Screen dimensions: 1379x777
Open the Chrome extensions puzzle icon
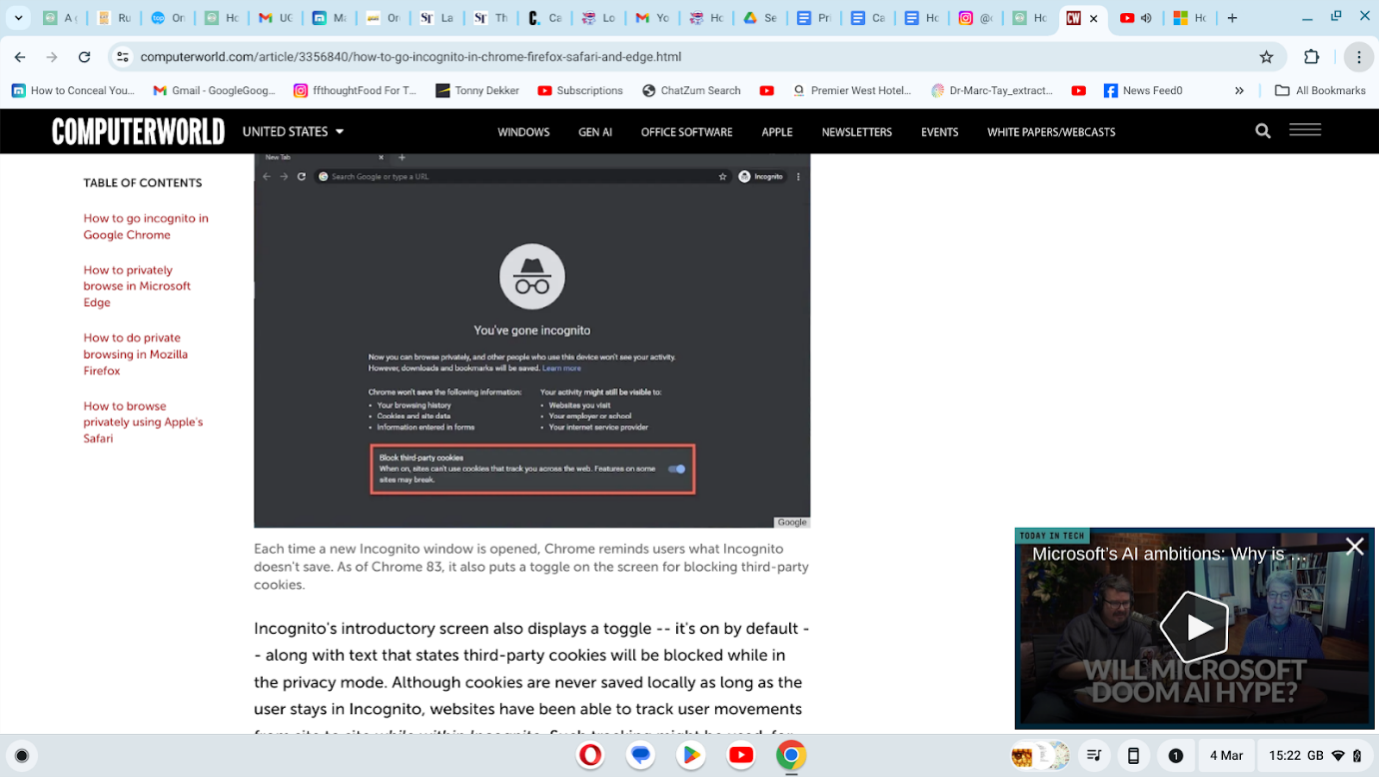click(x=1312, y=57)
